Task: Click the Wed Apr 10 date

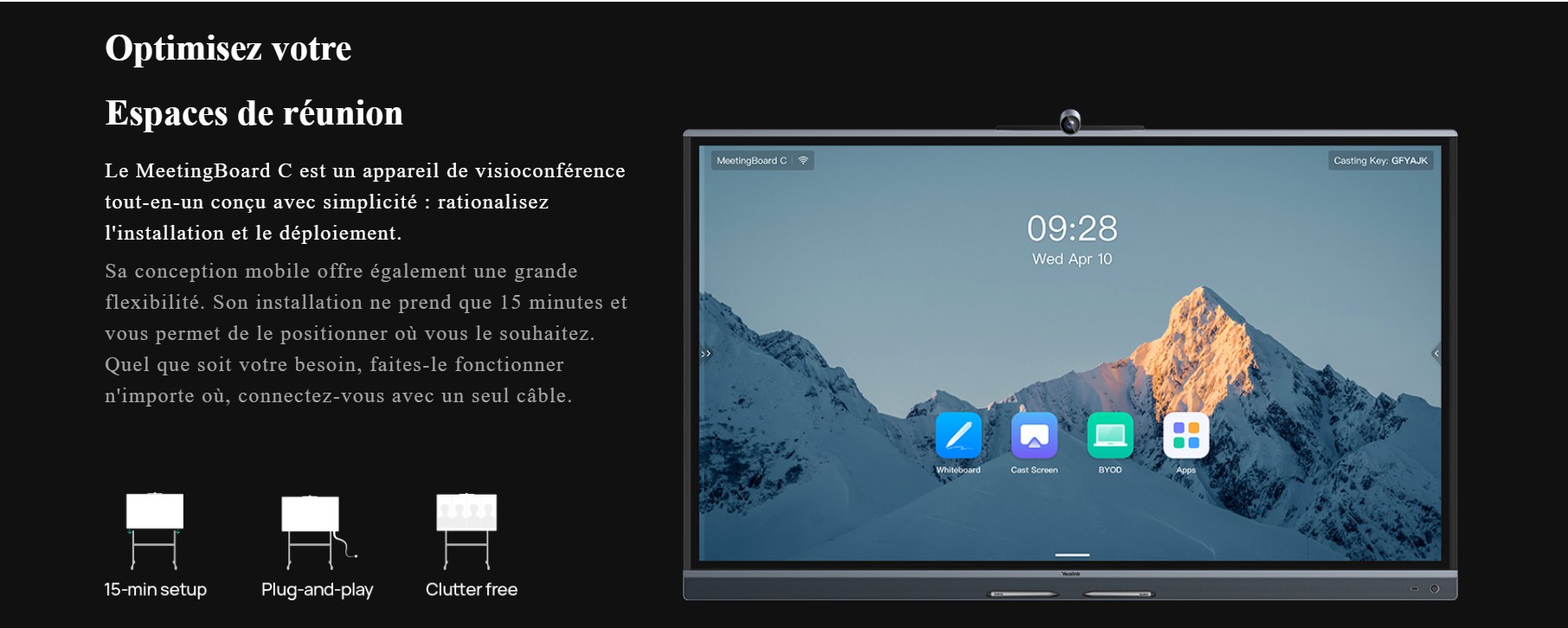Action: click(x=1071, y=259)
